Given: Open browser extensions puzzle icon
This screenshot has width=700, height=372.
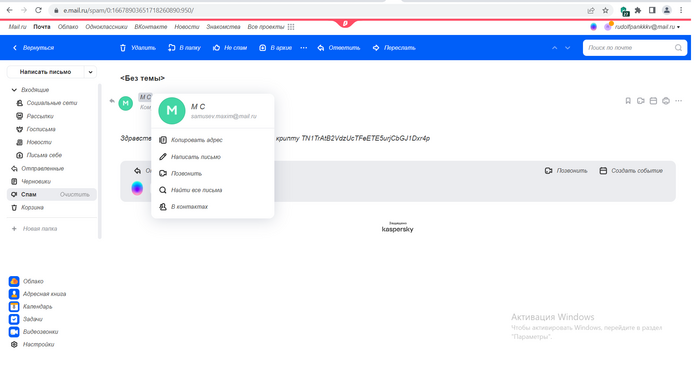Looking at the screenshot, I should (638, 10).
